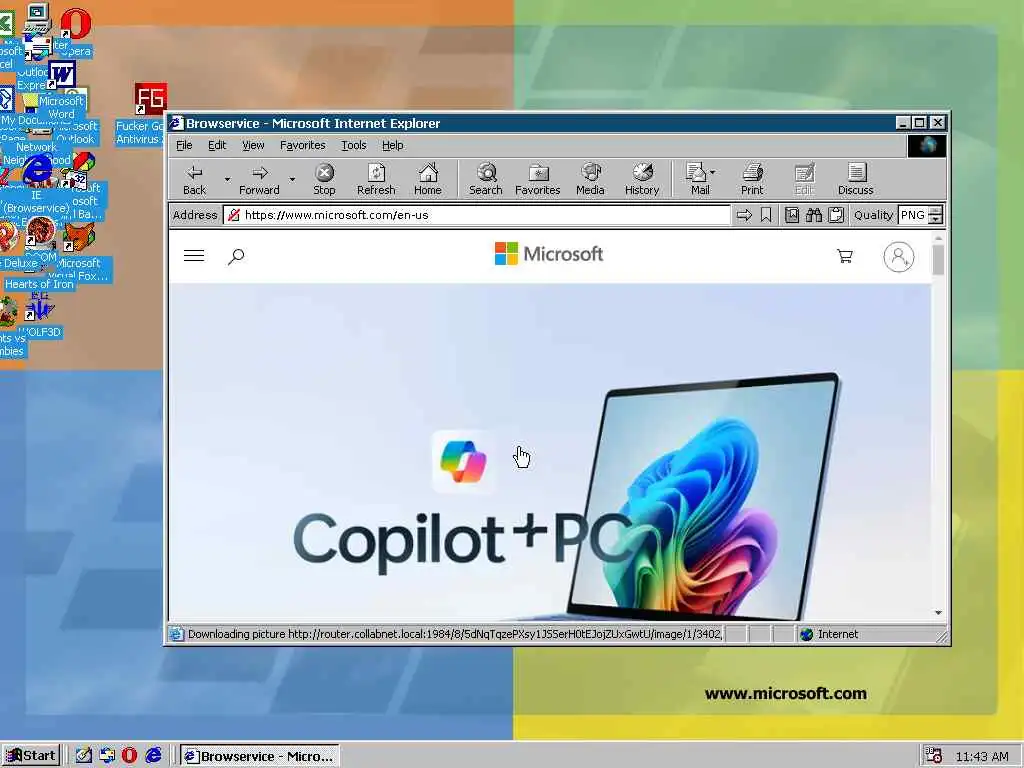
Task: Launch Internet Explorer from quick launch
Action: 153,756
